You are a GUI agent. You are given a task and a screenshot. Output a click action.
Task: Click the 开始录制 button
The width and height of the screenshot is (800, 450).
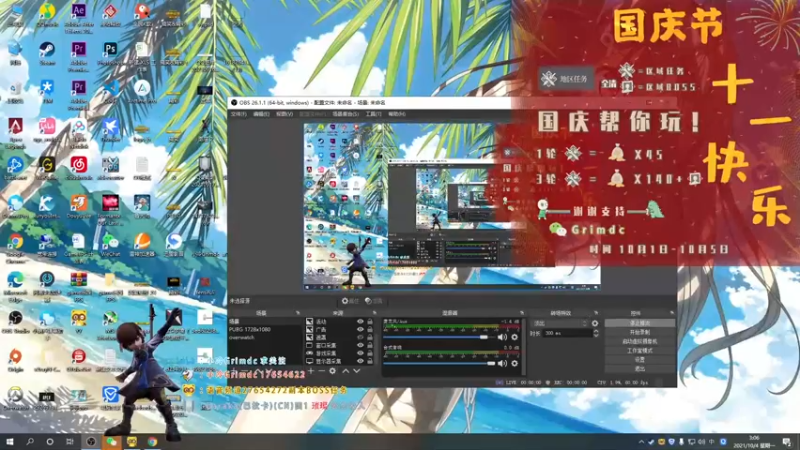(x=640, y=333)
